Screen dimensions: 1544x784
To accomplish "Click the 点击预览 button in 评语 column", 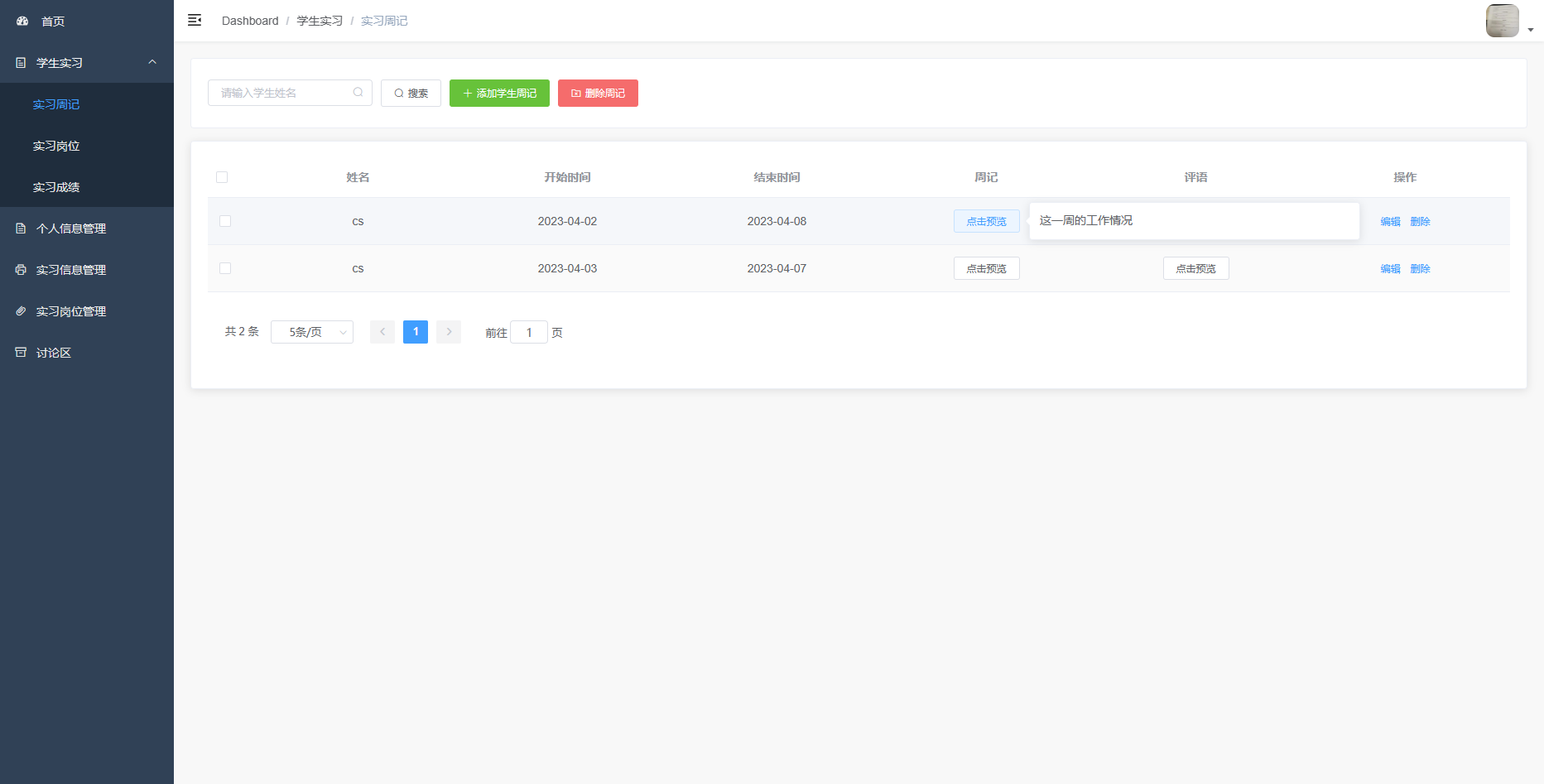I will point(1195,268).
